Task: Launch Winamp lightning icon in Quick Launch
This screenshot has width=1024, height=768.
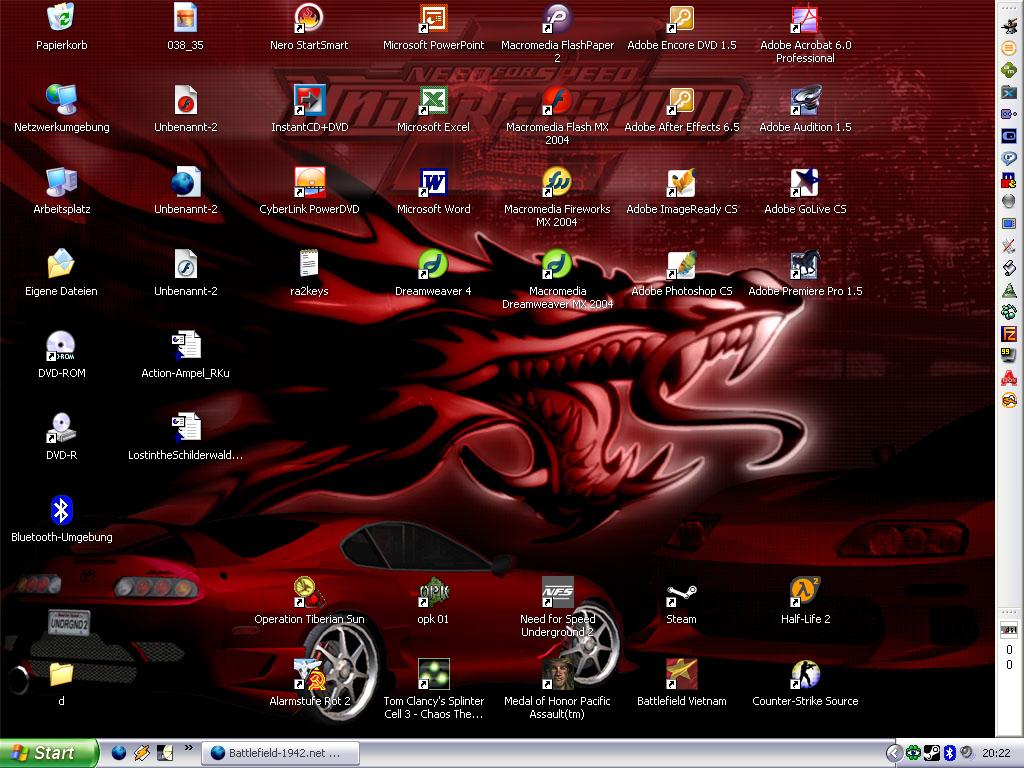Action: 142,753
